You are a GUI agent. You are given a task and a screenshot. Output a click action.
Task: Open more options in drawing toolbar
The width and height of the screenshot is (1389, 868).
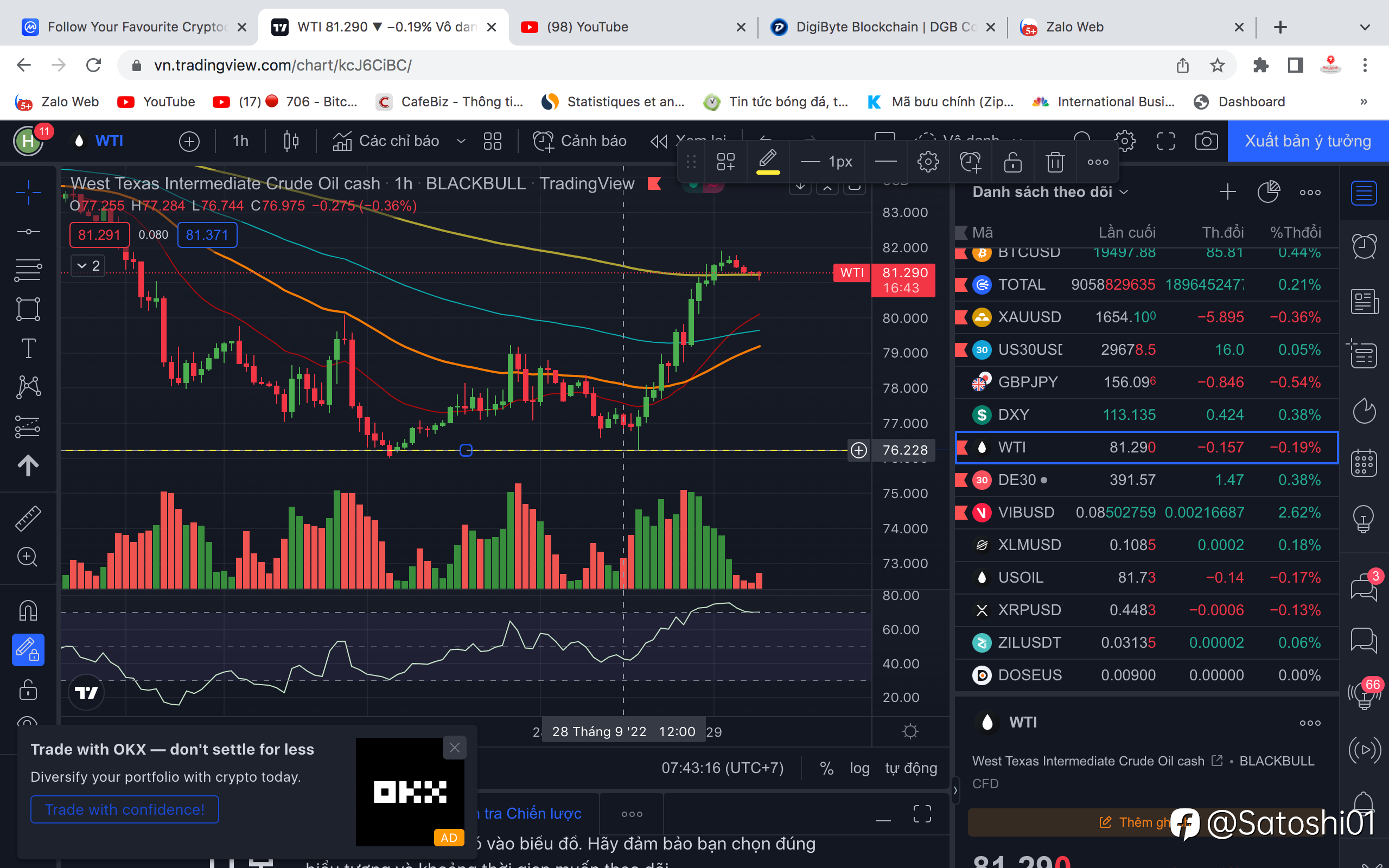click(1098, 162)
